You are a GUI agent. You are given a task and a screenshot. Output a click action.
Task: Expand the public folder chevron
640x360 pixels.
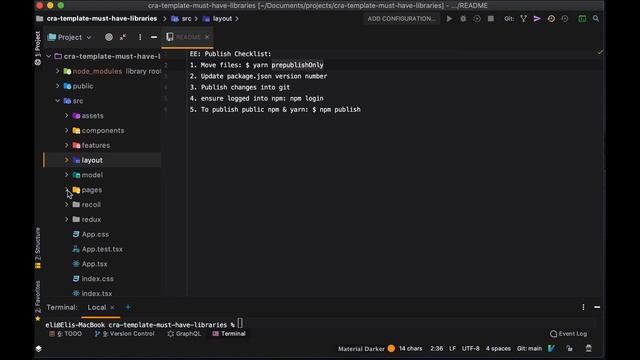click(x=58, y=86)
